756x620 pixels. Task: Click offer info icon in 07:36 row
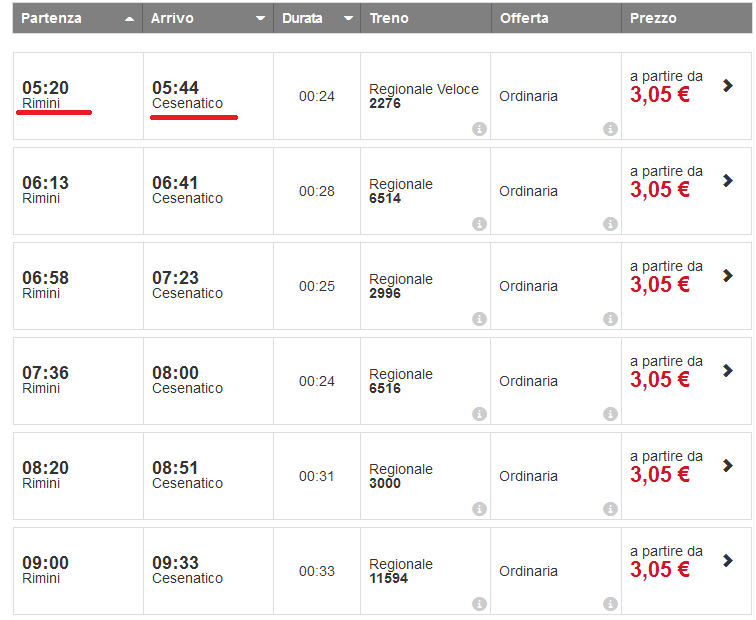610,414
